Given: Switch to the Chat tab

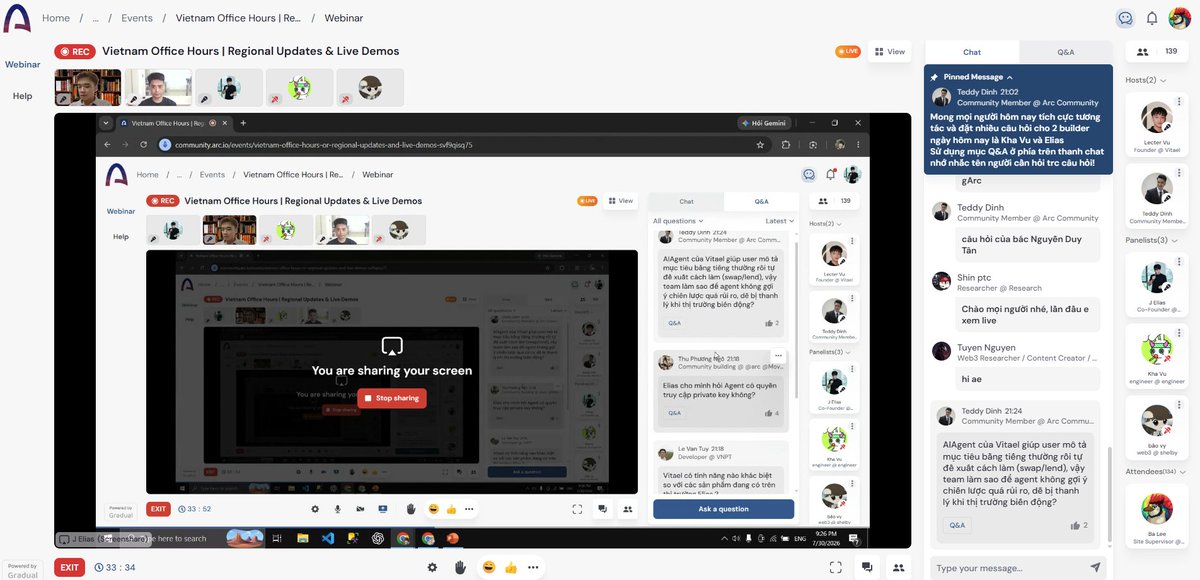Looking at the screenshot, I should pos(972,52).
